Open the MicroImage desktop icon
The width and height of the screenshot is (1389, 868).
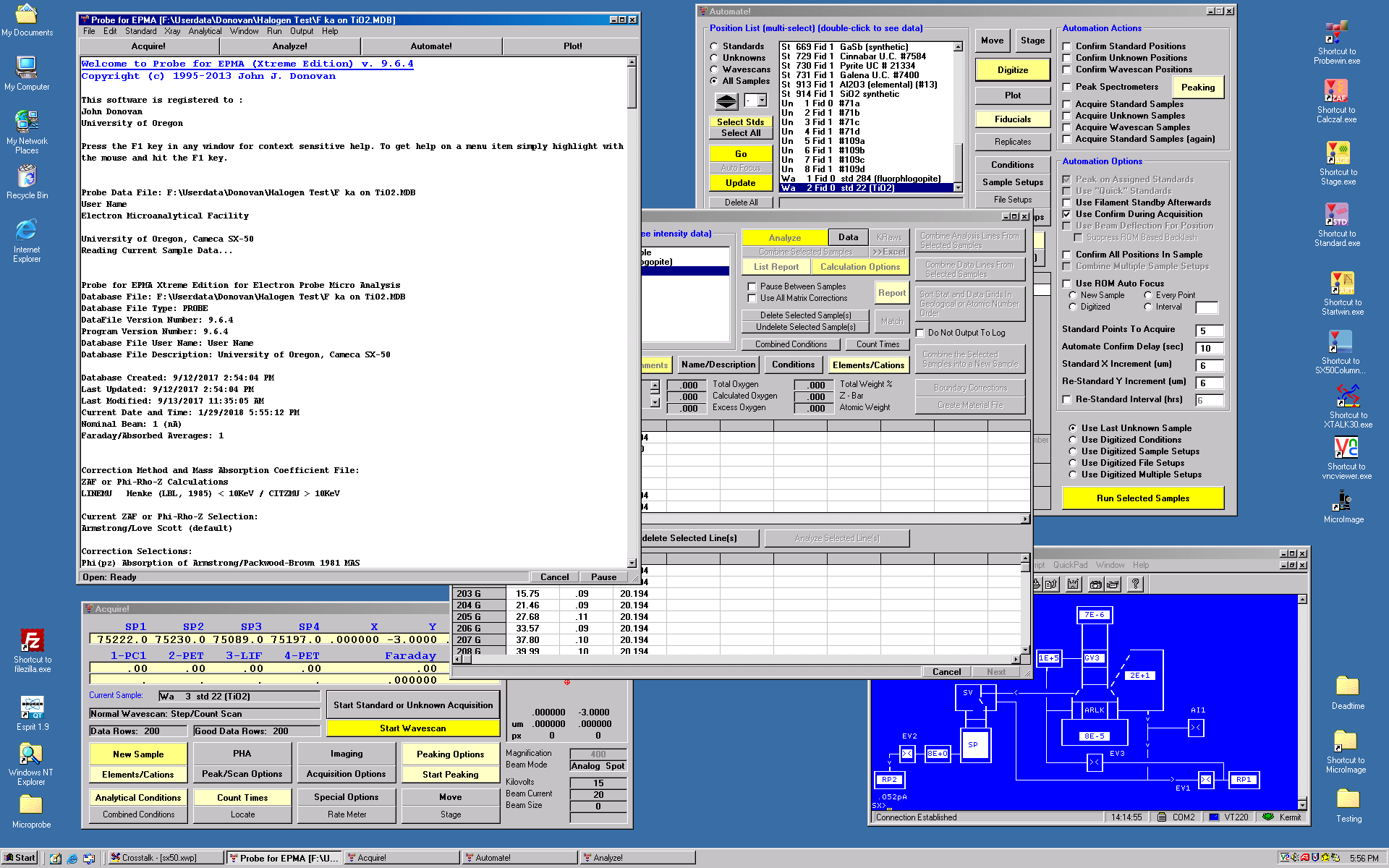(x=1343, y=501)
